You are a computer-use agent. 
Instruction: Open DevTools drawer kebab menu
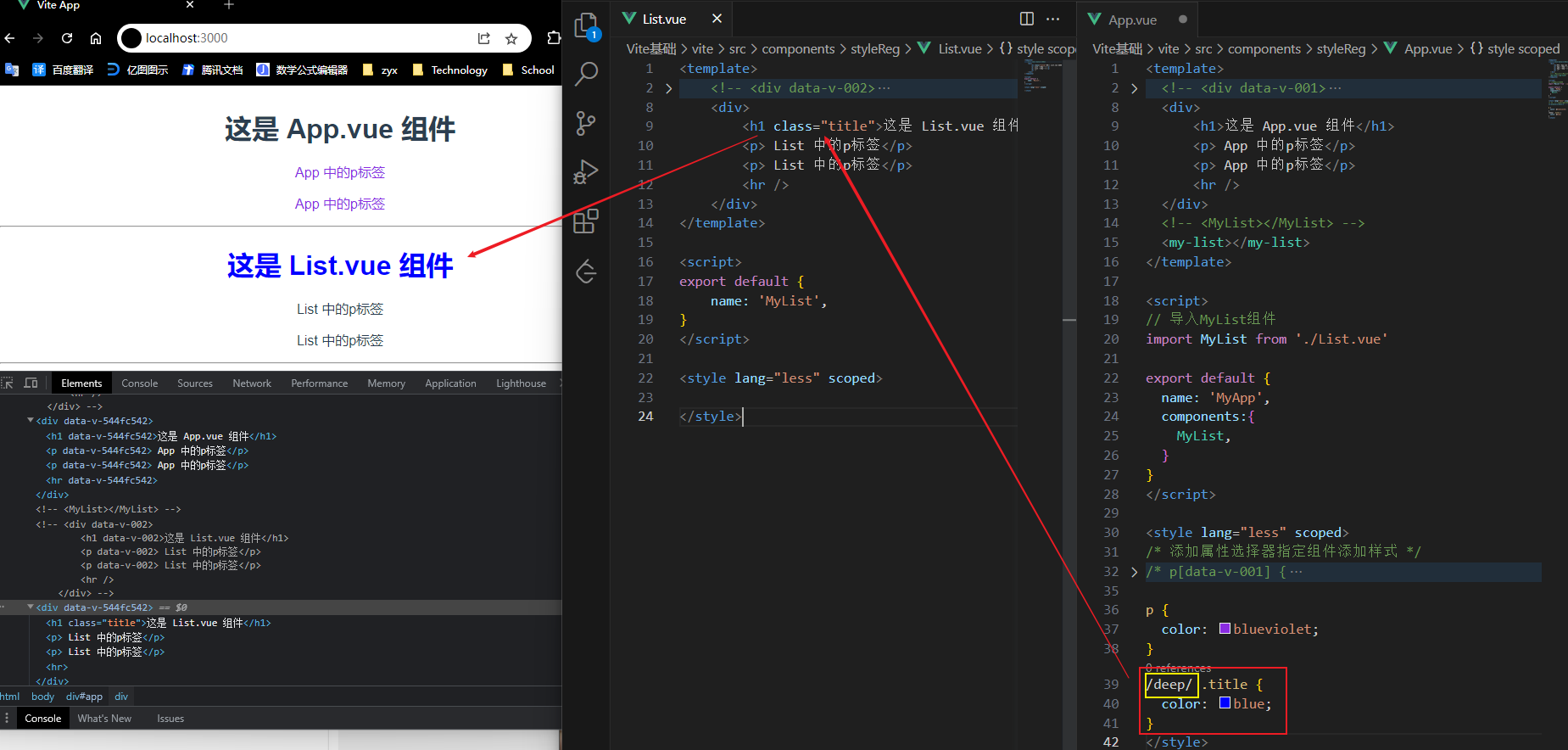pos(7,719)
